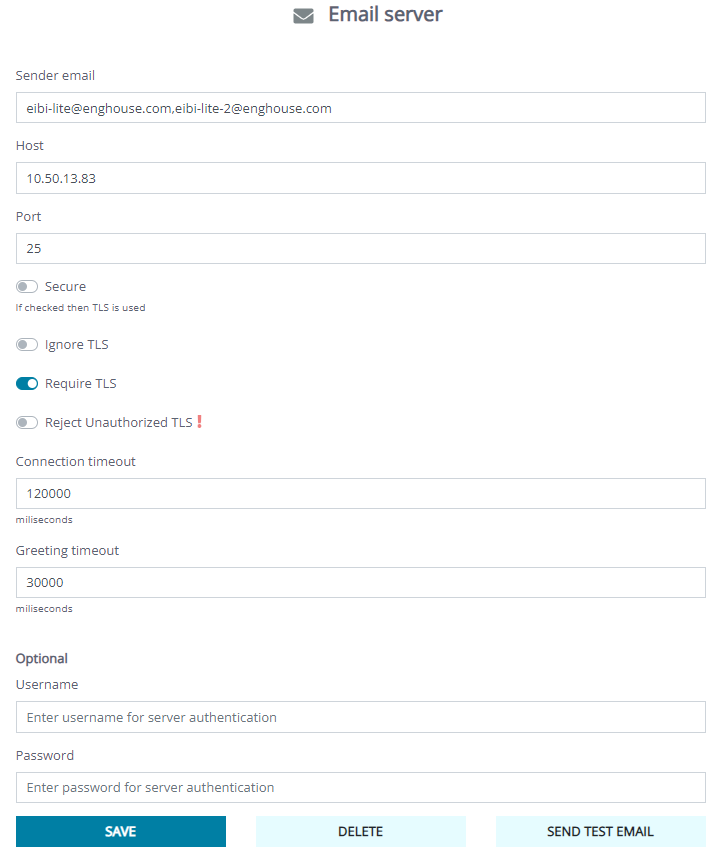Click the username authentication field

[360, 717]
